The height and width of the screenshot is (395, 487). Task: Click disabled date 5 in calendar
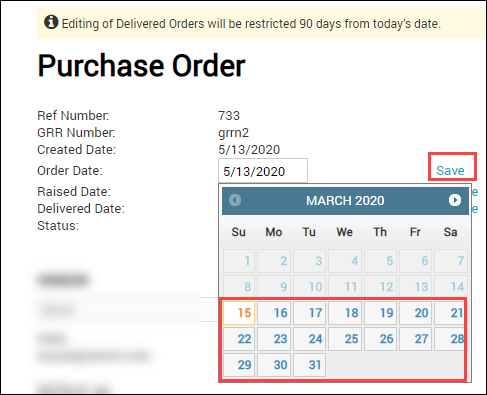point(380,261)
